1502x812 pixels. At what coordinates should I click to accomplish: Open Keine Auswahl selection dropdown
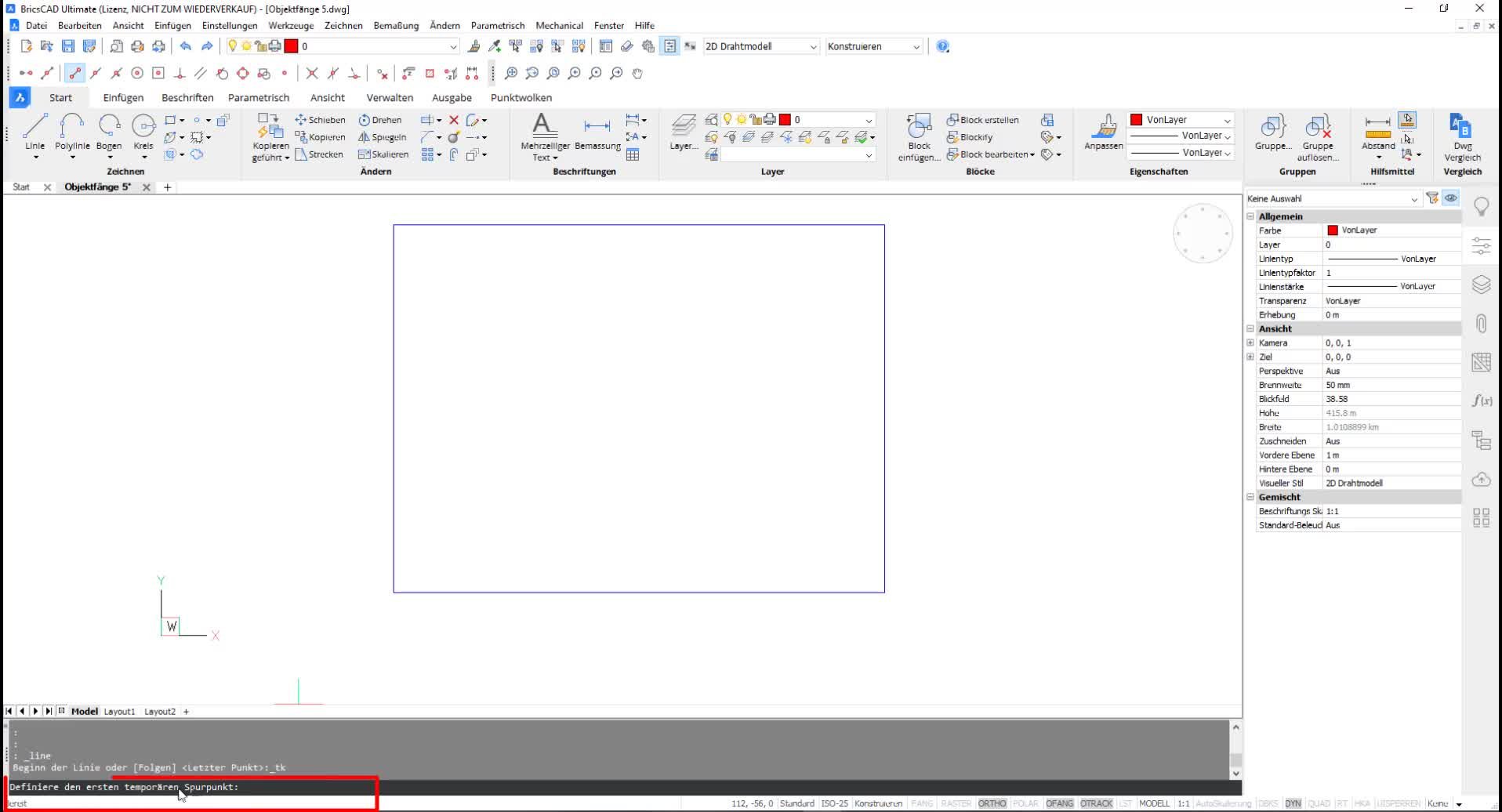point(1333,199)
